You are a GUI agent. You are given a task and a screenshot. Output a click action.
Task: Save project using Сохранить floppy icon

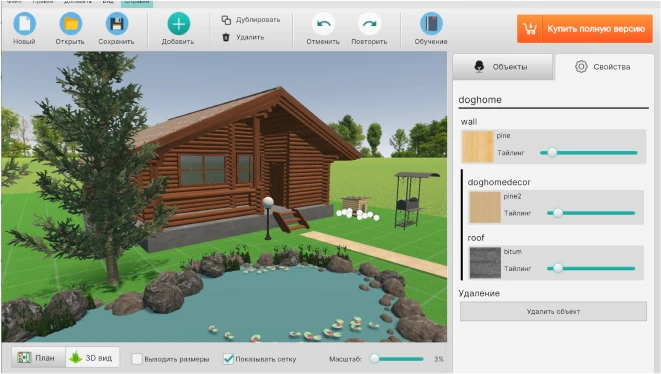[116, 24]
